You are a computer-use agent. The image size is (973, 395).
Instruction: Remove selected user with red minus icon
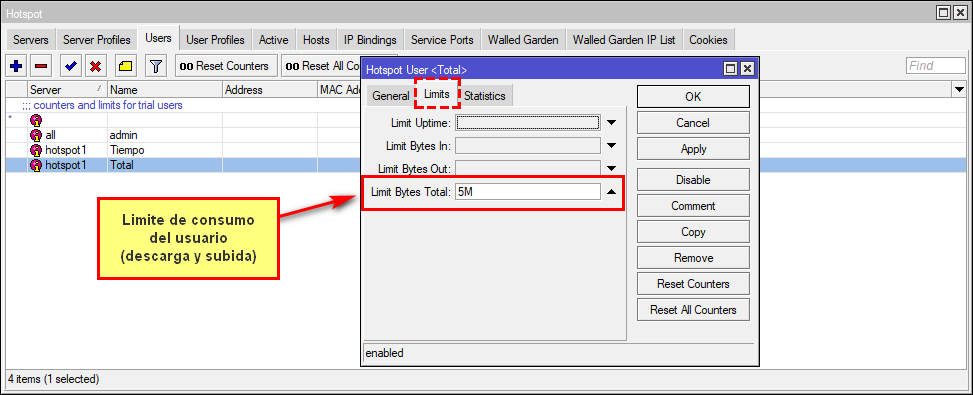coord(41,66)
